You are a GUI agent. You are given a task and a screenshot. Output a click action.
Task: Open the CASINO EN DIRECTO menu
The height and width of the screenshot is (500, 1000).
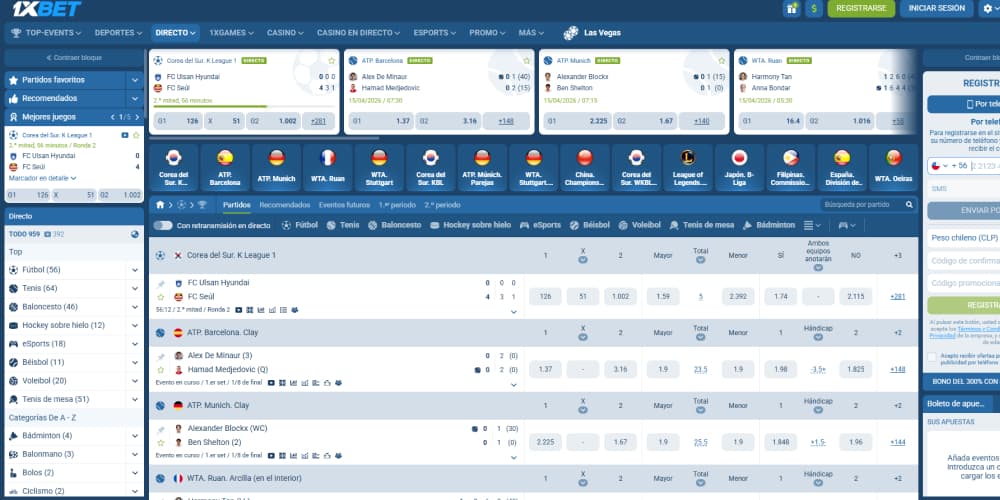coord(358,33)
